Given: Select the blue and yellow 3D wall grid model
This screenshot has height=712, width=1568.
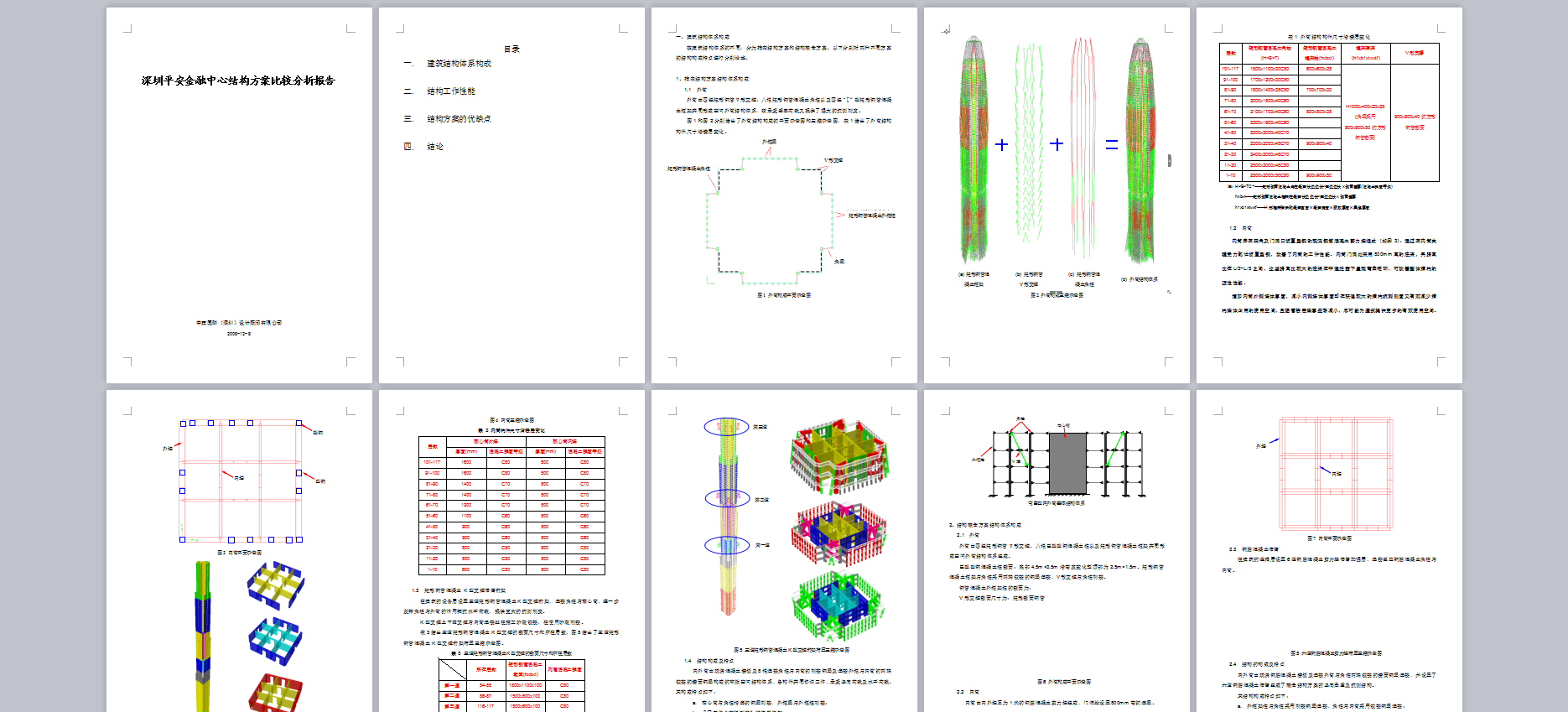Looking at the screenshot, I should tap(276, 585).
